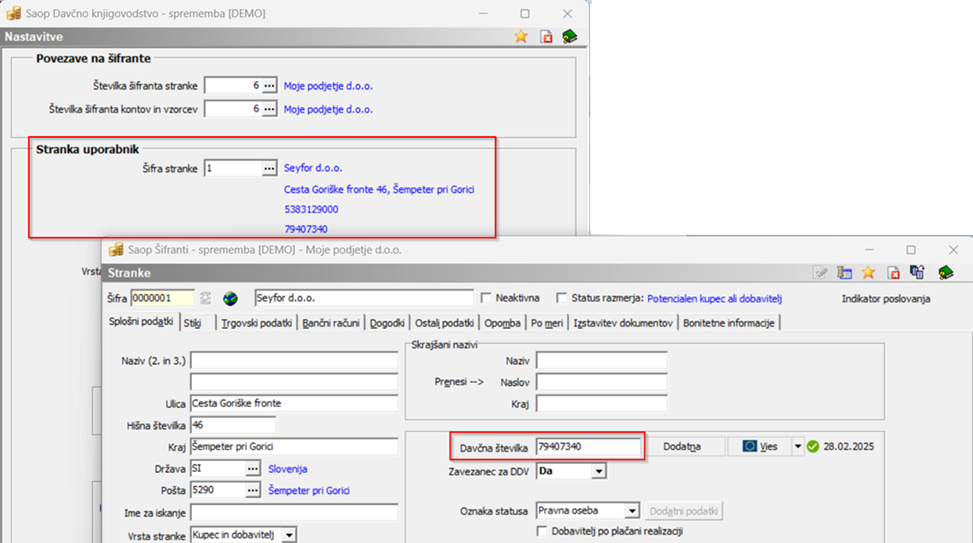This screenshot has height=543, width=973.
Task: Click the 28.02.2025 validation date
Action: coord(848,446)
